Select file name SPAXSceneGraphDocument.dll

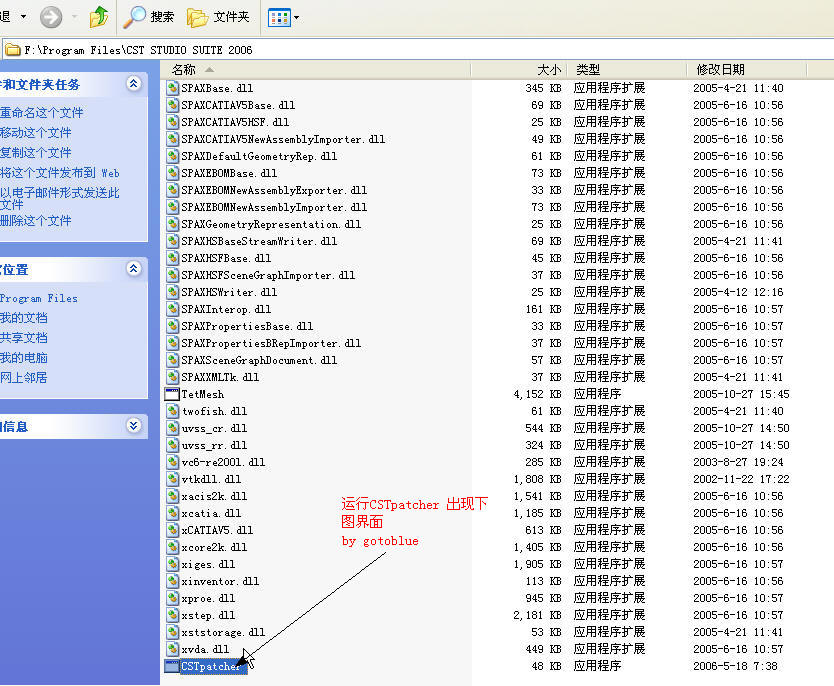click(259, 360)
